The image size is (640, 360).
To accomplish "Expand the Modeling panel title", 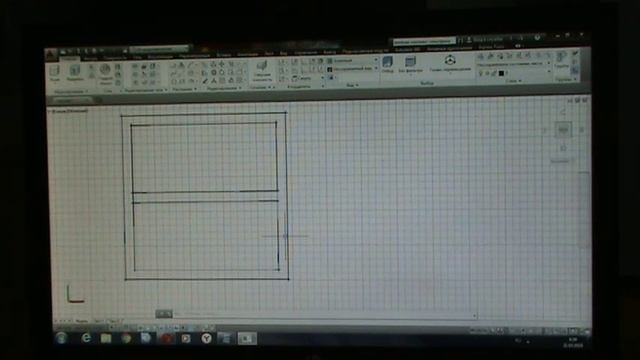I will coord(70,91).
